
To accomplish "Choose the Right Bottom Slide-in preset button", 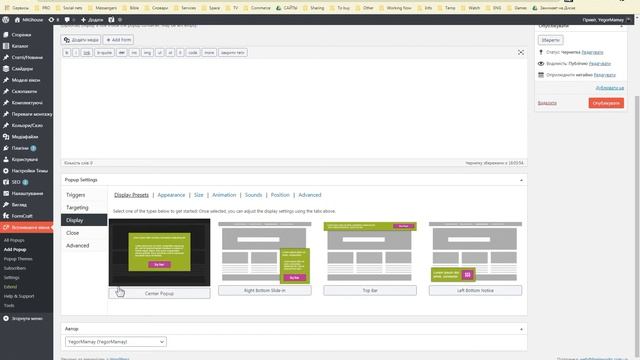I will (265, 291).
